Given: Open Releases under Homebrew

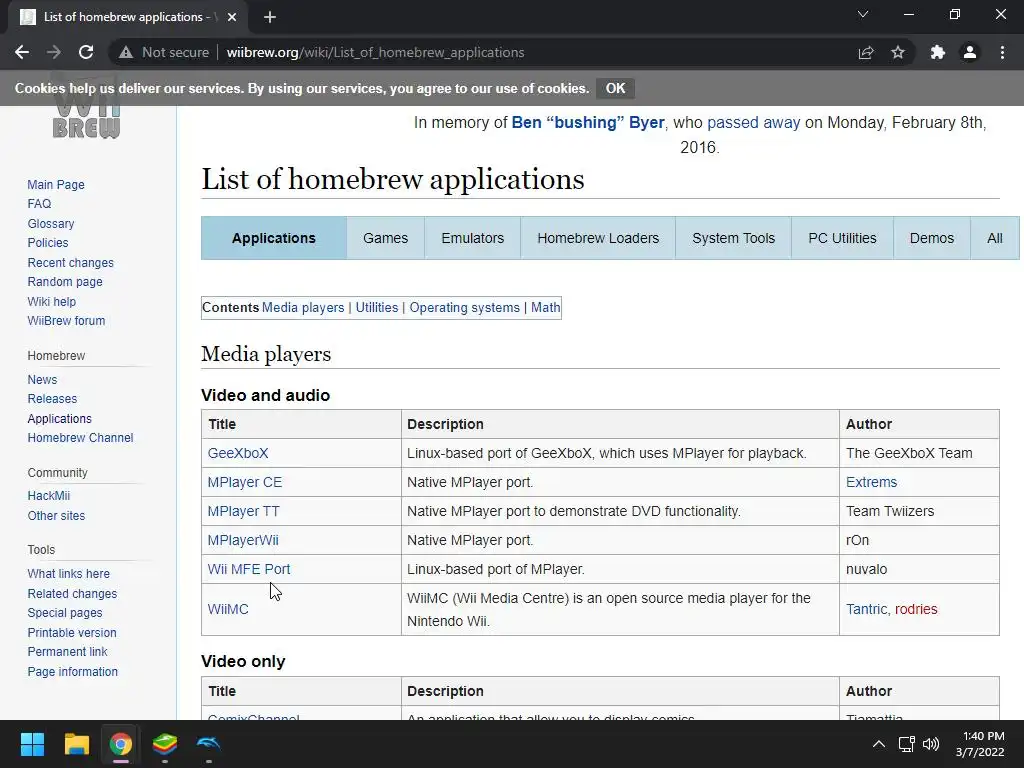Looking at the screenshot, I should pyautogui.click(x=52, y=399).
